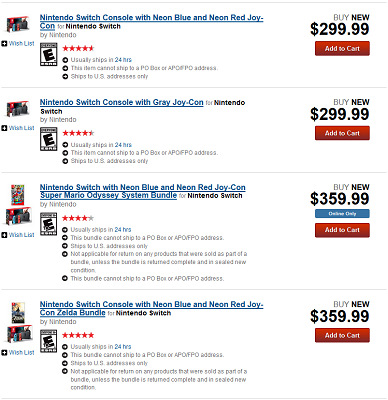Open Nintendo Switch Console with Gray Joy-Con link
This screenshot has height=400, width=388.
(x=122, y=102)
